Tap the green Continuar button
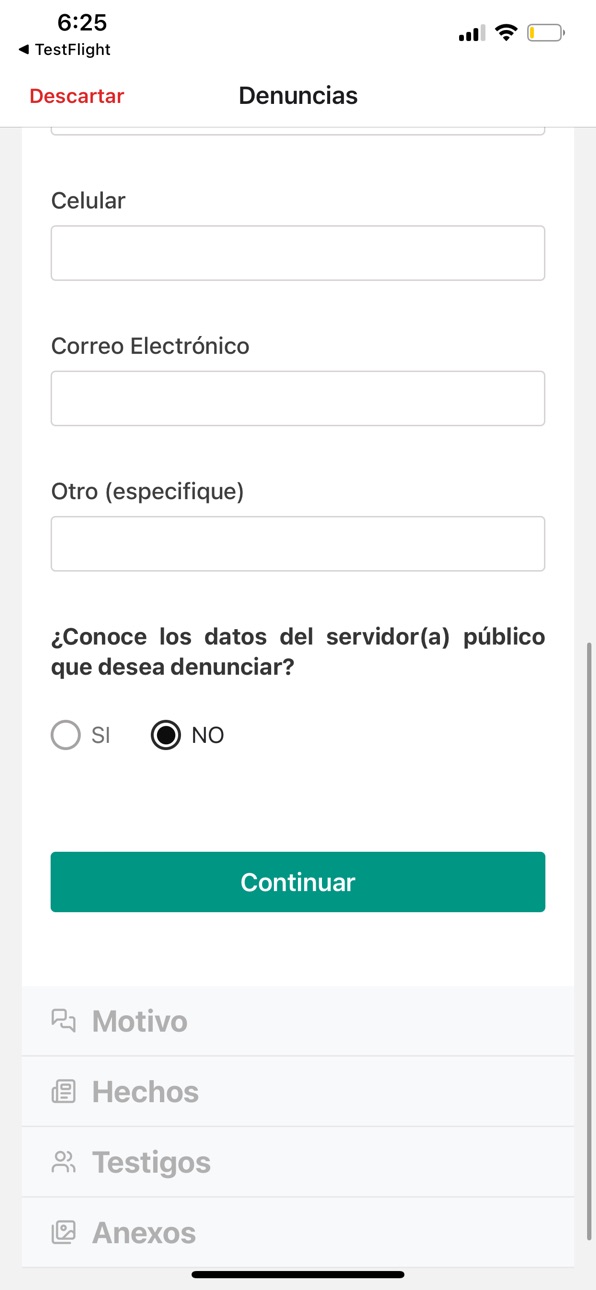This screenshot has width=596, height=1290. pos(298,882)
